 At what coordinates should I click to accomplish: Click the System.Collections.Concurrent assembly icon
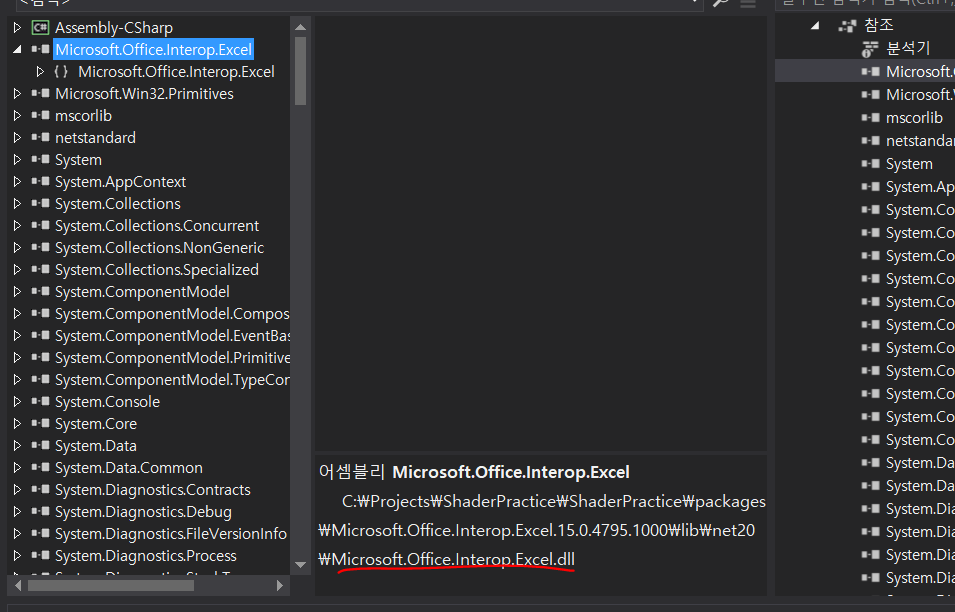pyautogui.click(x=41, y=225)
